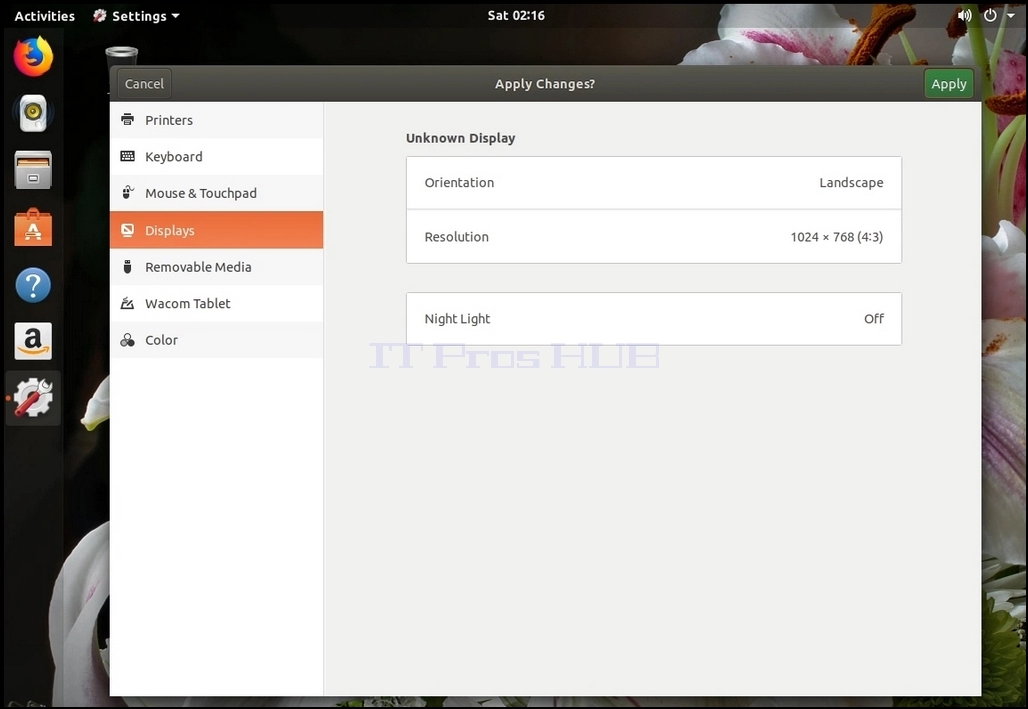Open Color settings panel
The image size is (1028, 709).
(x=216, y=340)
